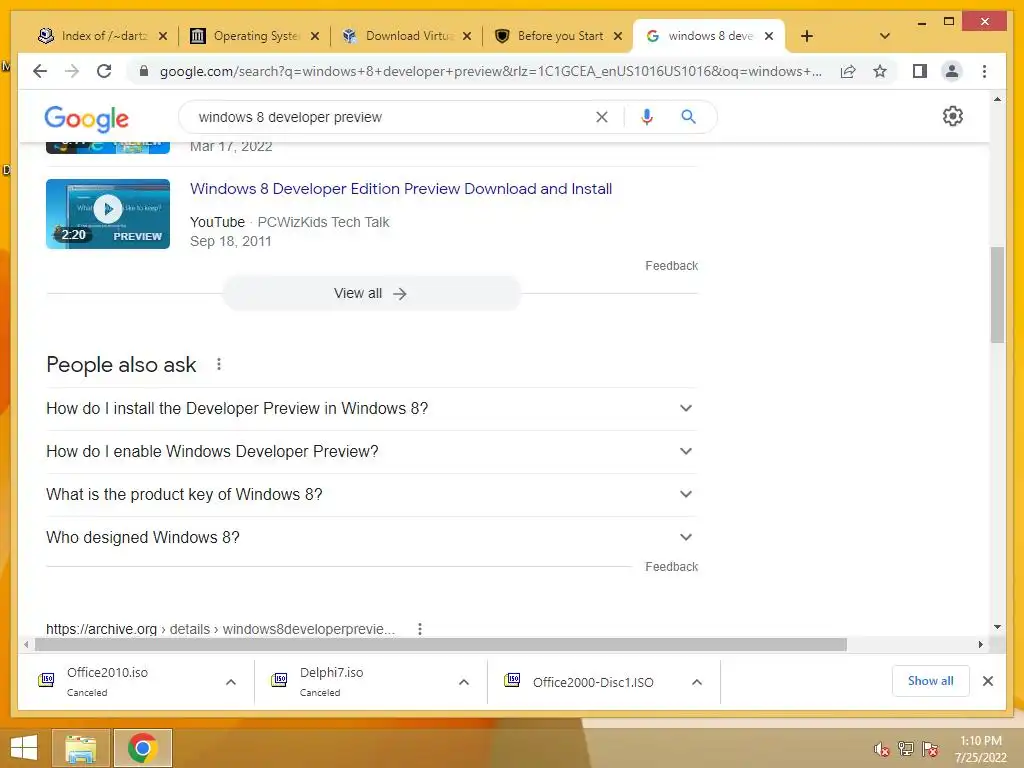Open a new tab with plus button
Screen dimensions: 1024x768
coord(807,36)
